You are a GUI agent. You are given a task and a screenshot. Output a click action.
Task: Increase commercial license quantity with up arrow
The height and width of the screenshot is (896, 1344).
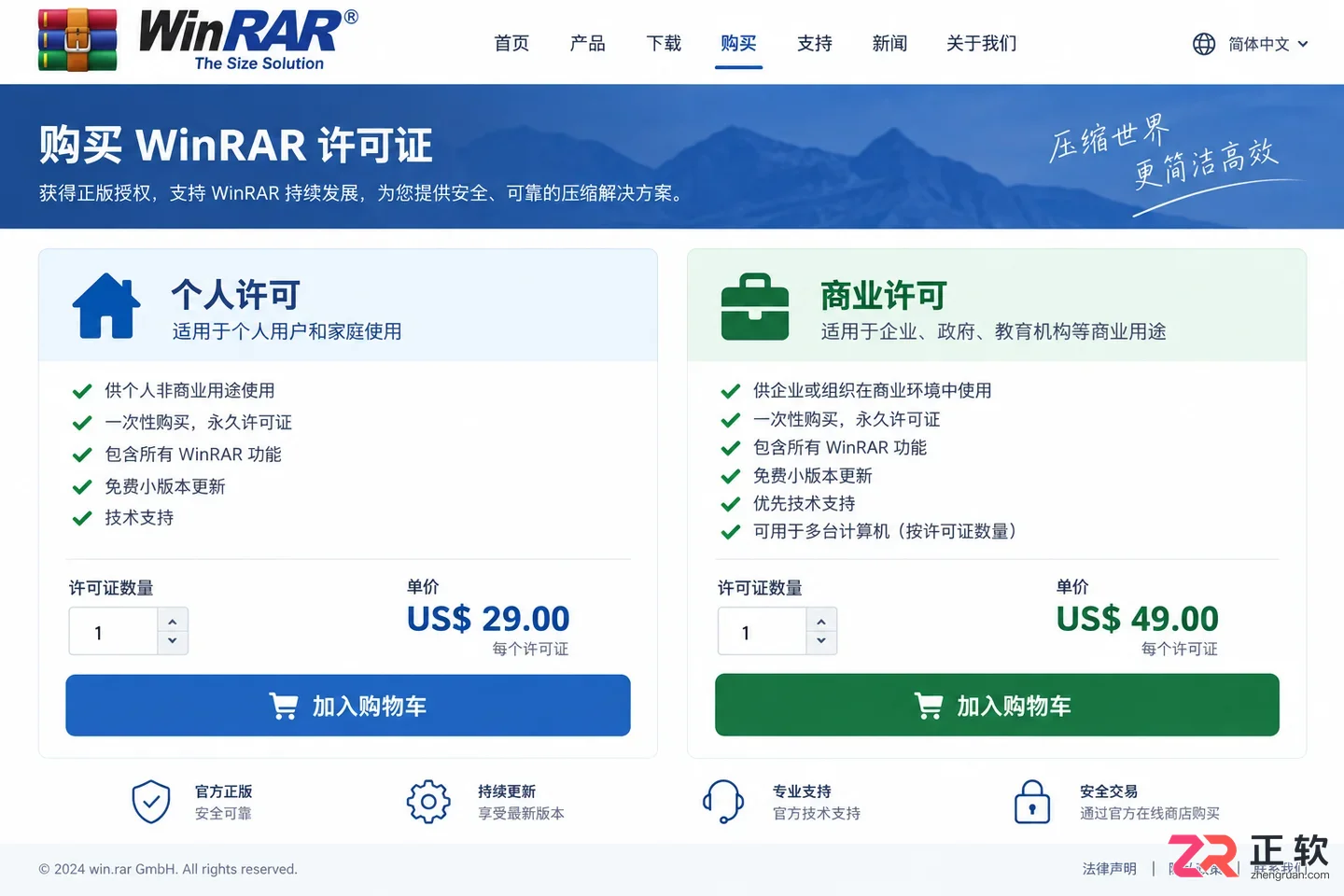pos(821,621)
